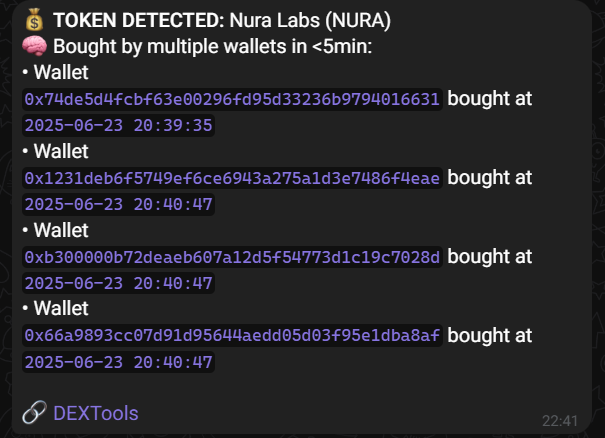Click the third Wallet bullet label
The height and width of the screenshot is (438, 605).
point(61,230)
